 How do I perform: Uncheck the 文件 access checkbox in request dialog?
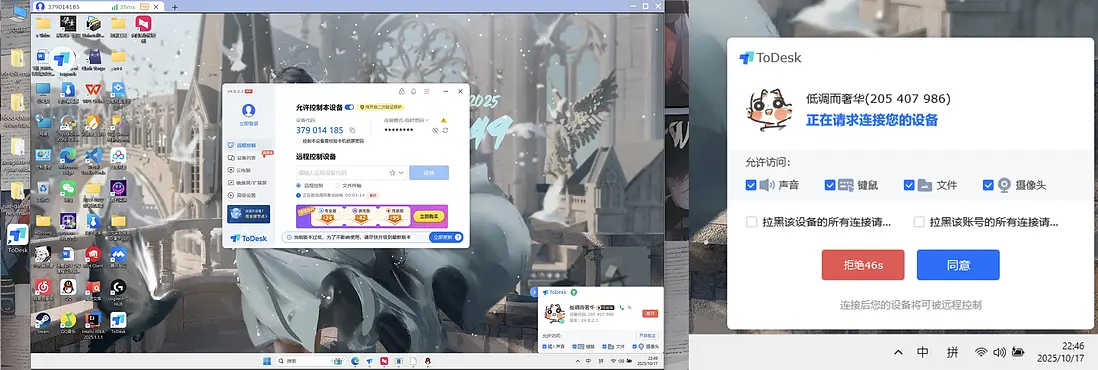(909, 185)
